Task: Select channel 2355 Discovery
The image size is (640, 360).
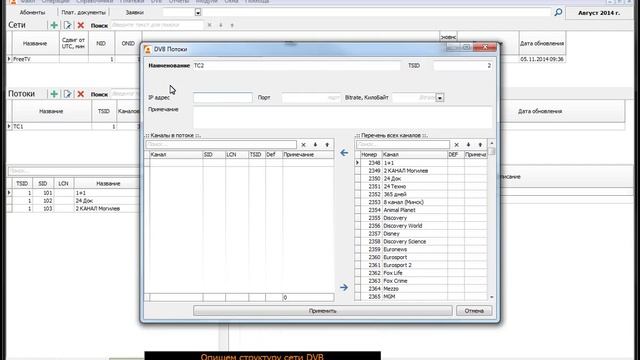Action: 420,218
